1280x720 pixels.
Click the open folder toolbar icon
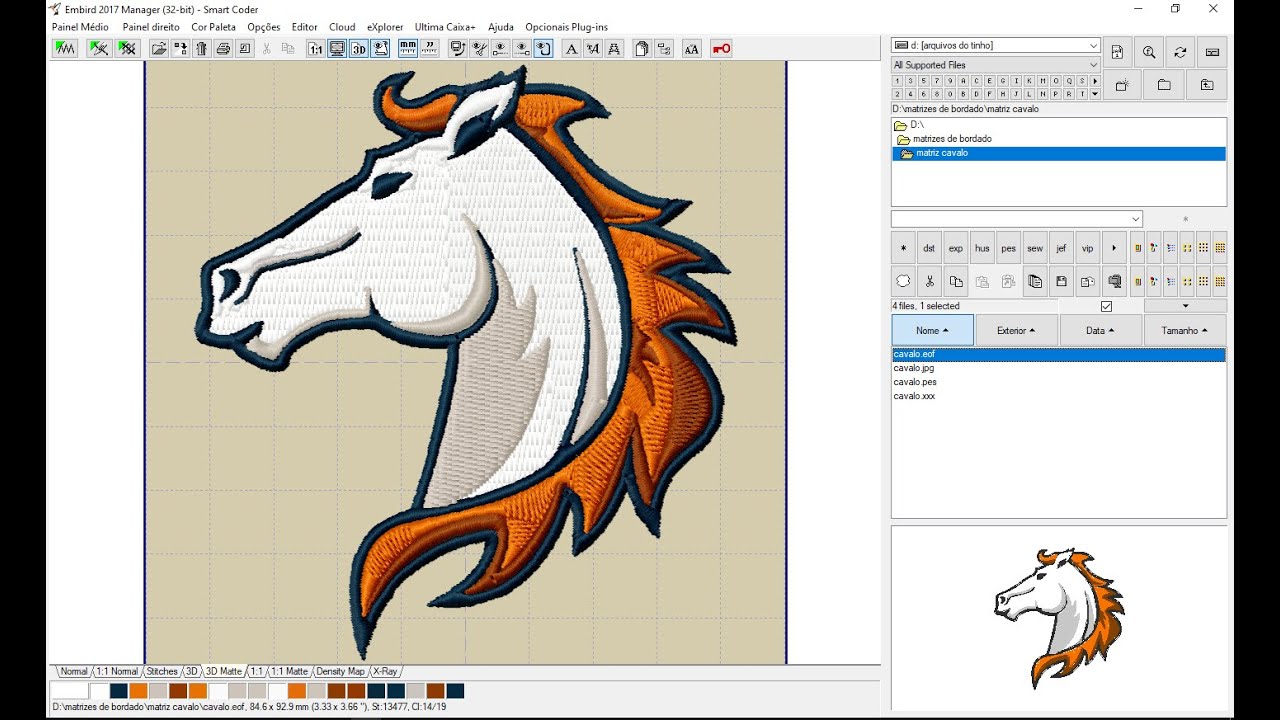click(x=159, y=48)
